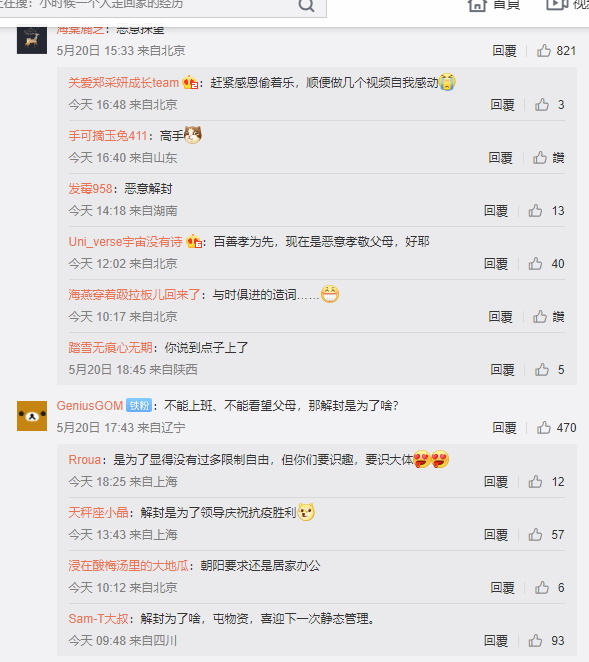The image size is (589, 662).
Task: Open Sam-T大叔's profile link
Action: (98, 619)
